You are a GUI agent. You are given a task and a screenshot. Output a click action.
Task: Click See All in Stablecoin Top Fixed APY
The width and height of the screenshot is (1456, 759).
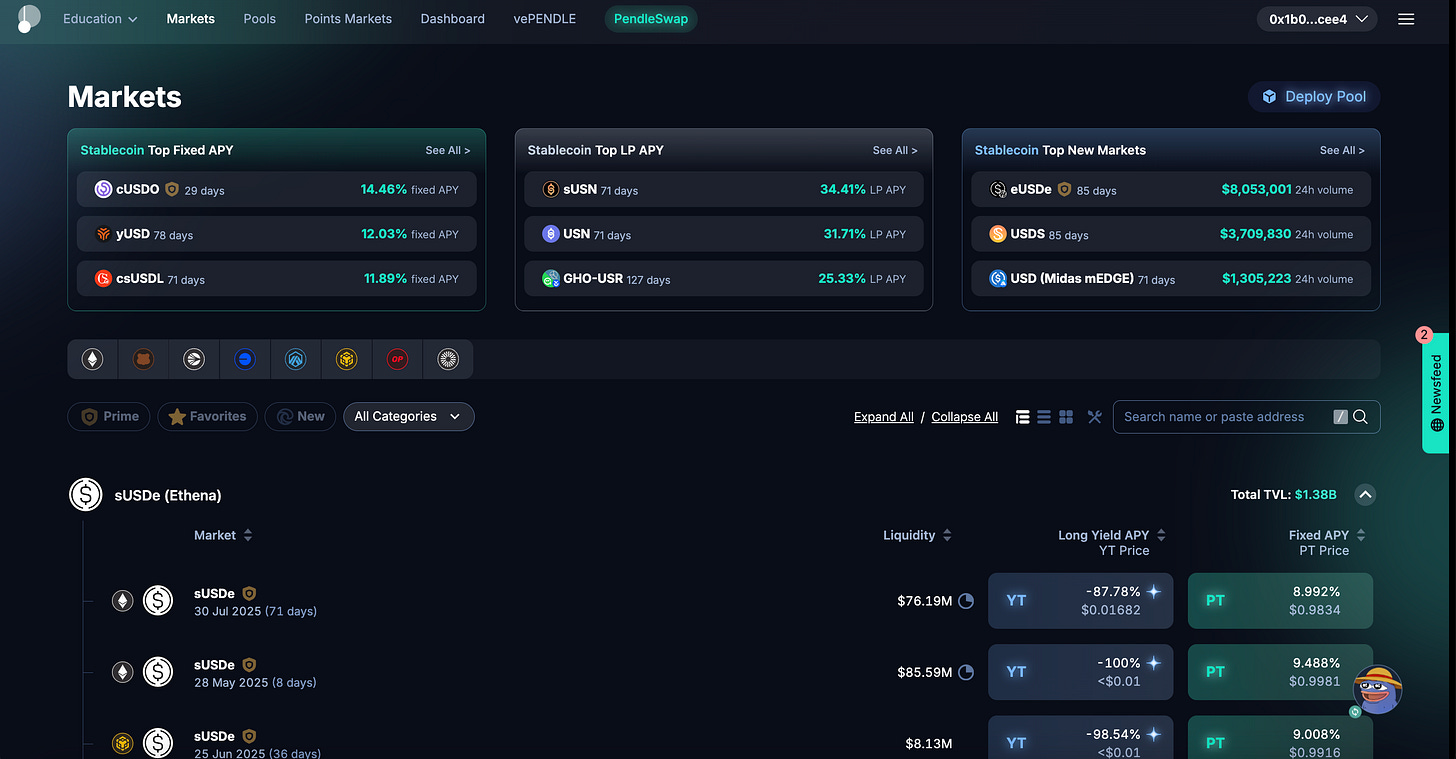447,150
